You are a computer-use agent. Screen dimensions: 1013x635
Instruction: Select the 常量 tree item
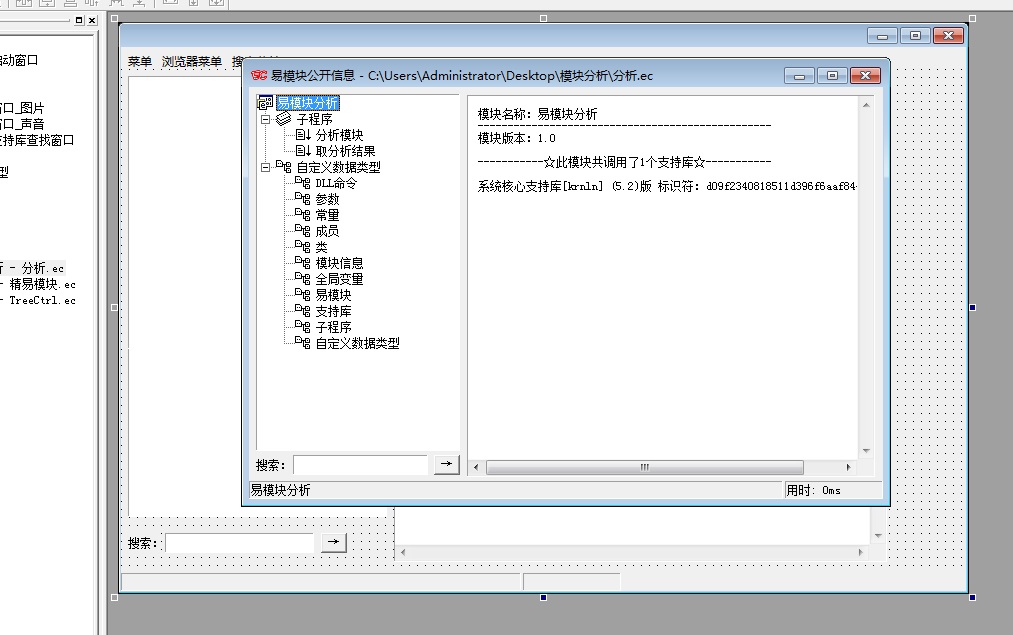[x=327, y=215]
